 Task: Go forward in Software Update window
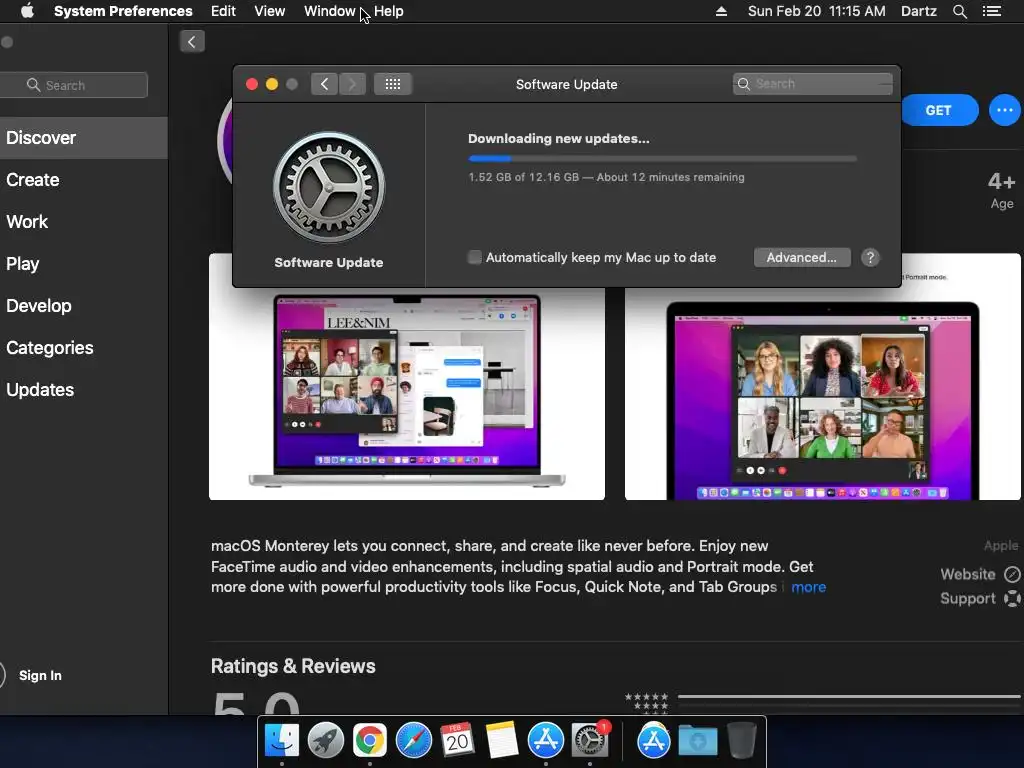tap(352, 84)
